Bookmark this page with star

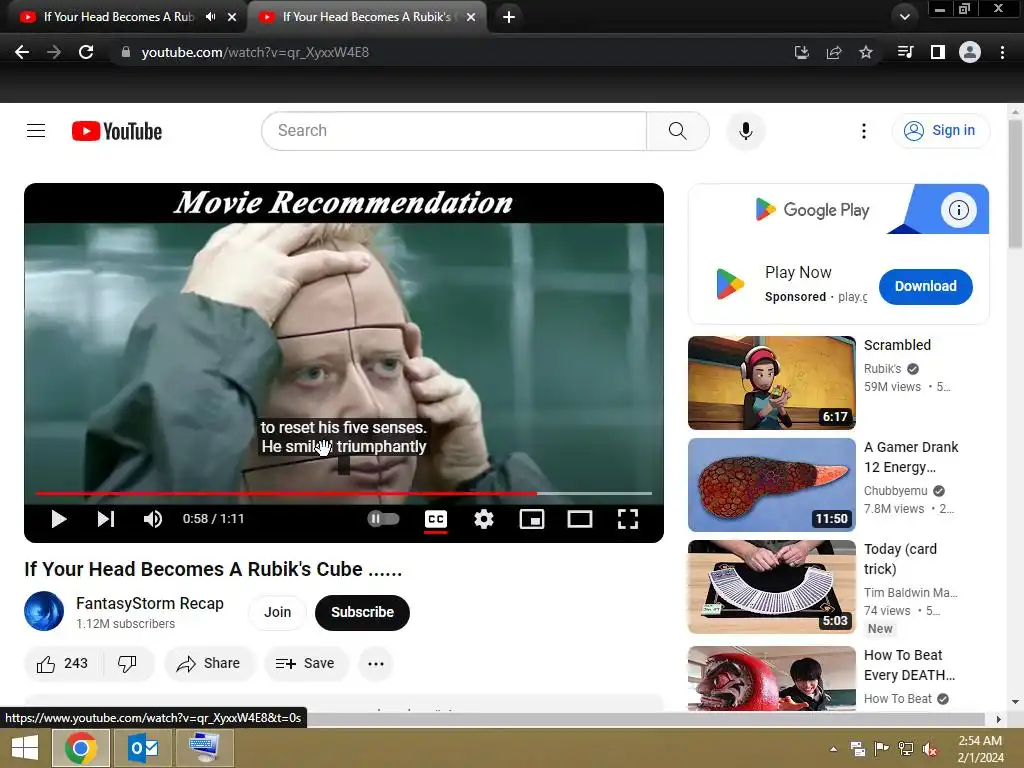(866, 52)
